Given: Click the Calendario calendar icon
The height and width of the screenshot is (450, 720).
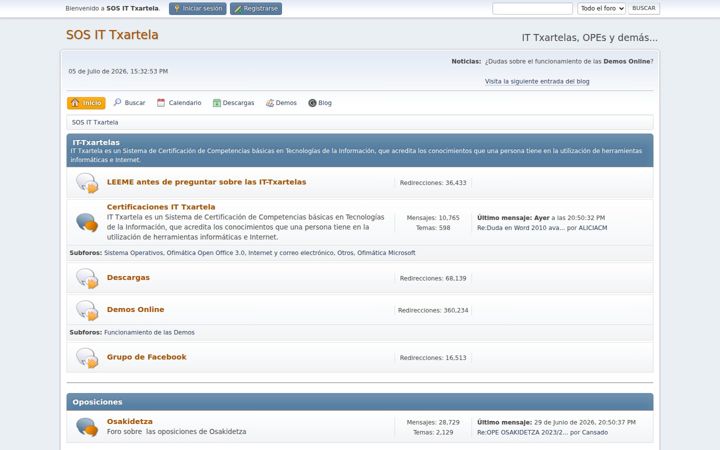Looking at the screenshot, I should pyautogui.click(x=161, y=102).
